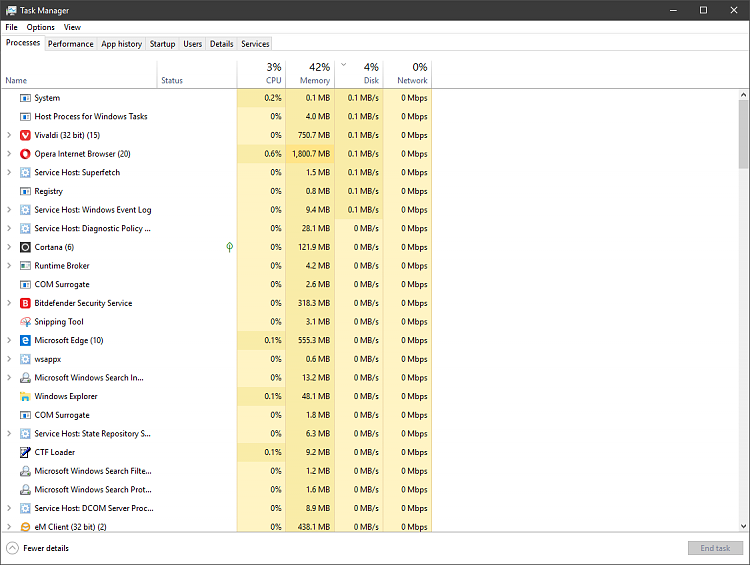This screenshot has height=565, width=750.
Task: Click the Registry process icon
Action: (x=25, y=191)
